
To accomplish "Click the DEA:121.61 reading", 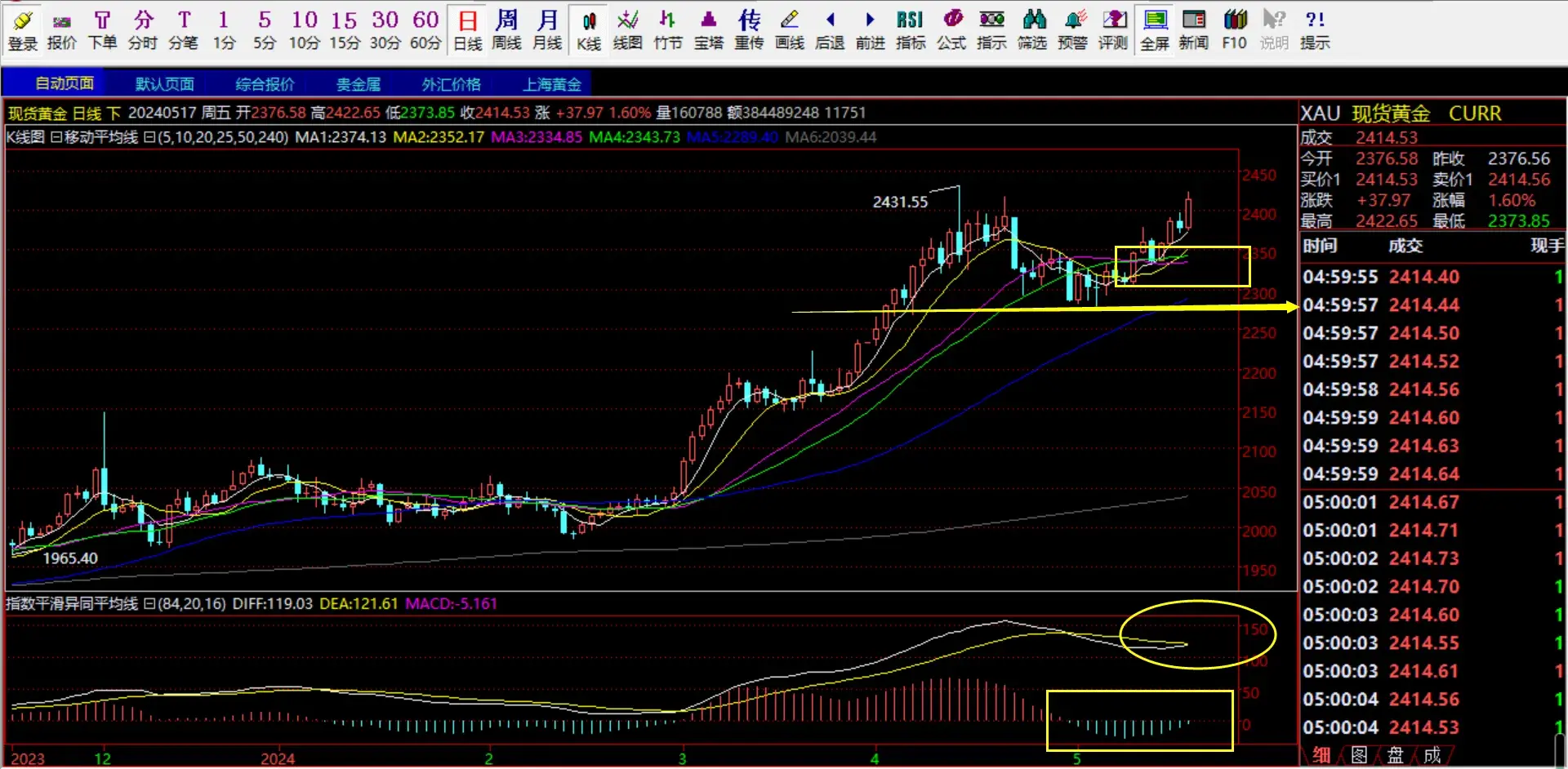I will click(x=359, y=604).
